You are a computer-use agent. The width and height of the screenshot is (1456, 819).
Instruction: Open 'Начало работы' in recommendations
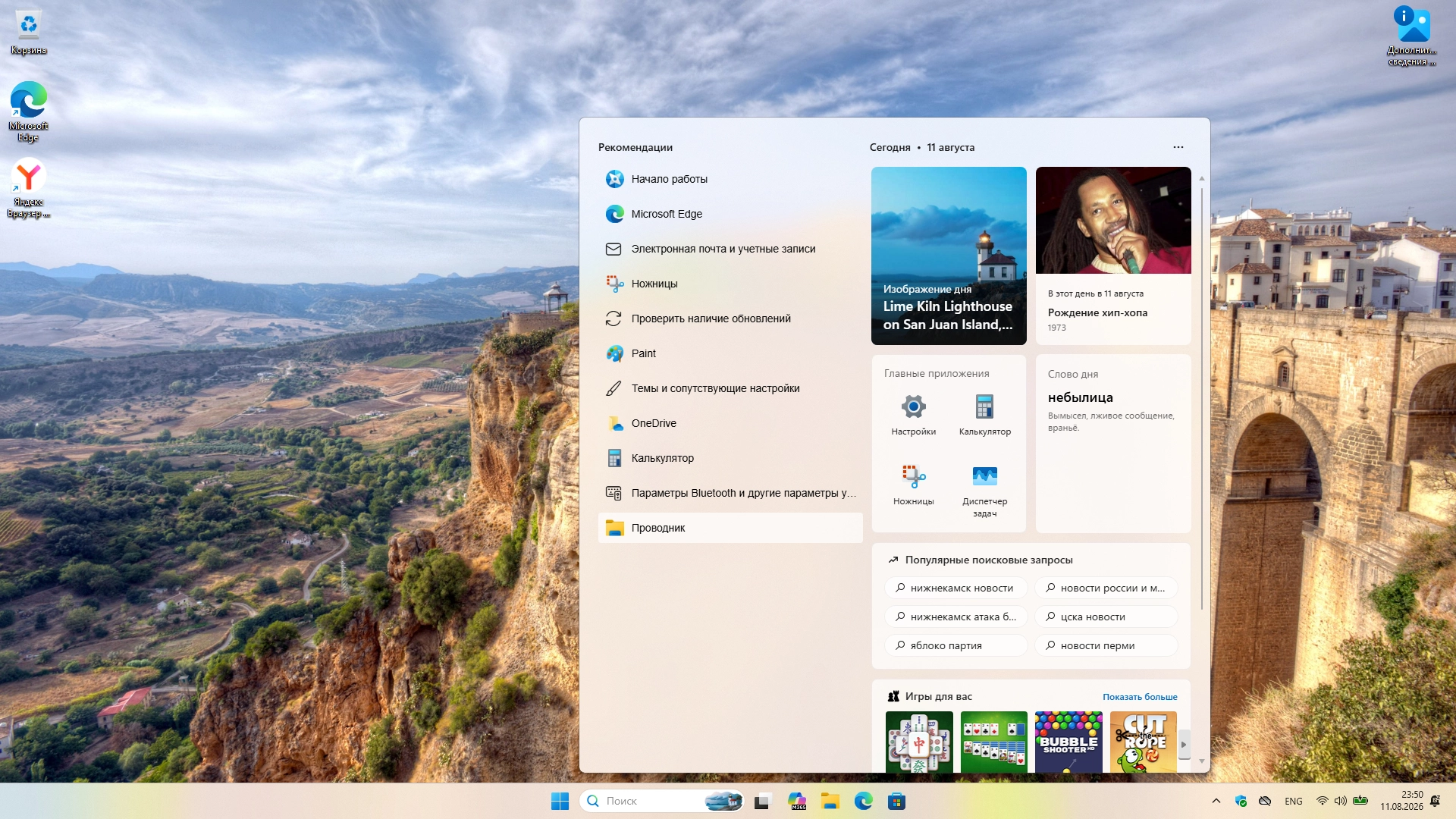(730, 179)
